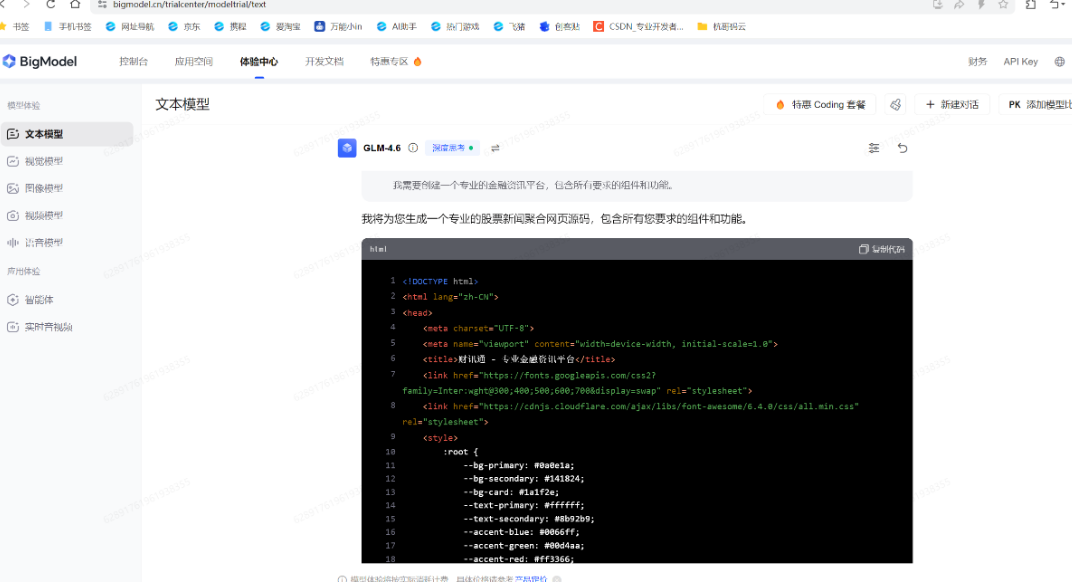Click the 新建对话 button
This screenshot has height=582, width=1072.
(951, 105)
